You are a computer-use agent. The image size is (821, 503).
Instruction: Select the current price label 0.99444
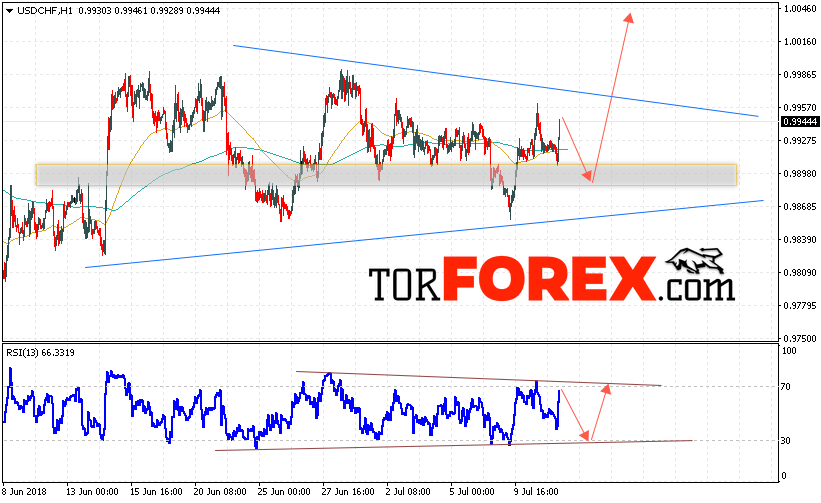click(800, 122)
